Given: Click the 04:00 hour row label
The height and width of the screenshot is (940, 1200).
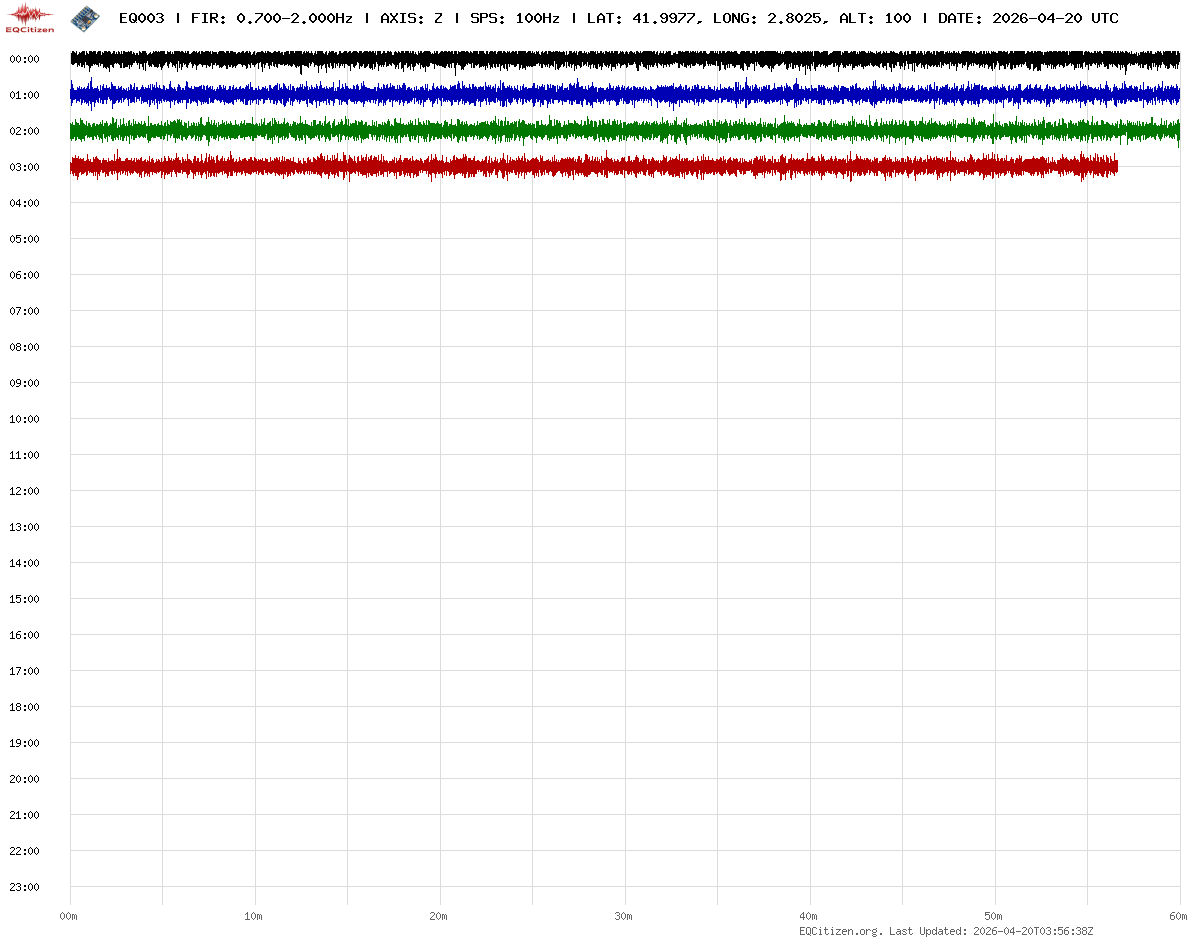Looking at the screenshot, I should pos(24,203).
